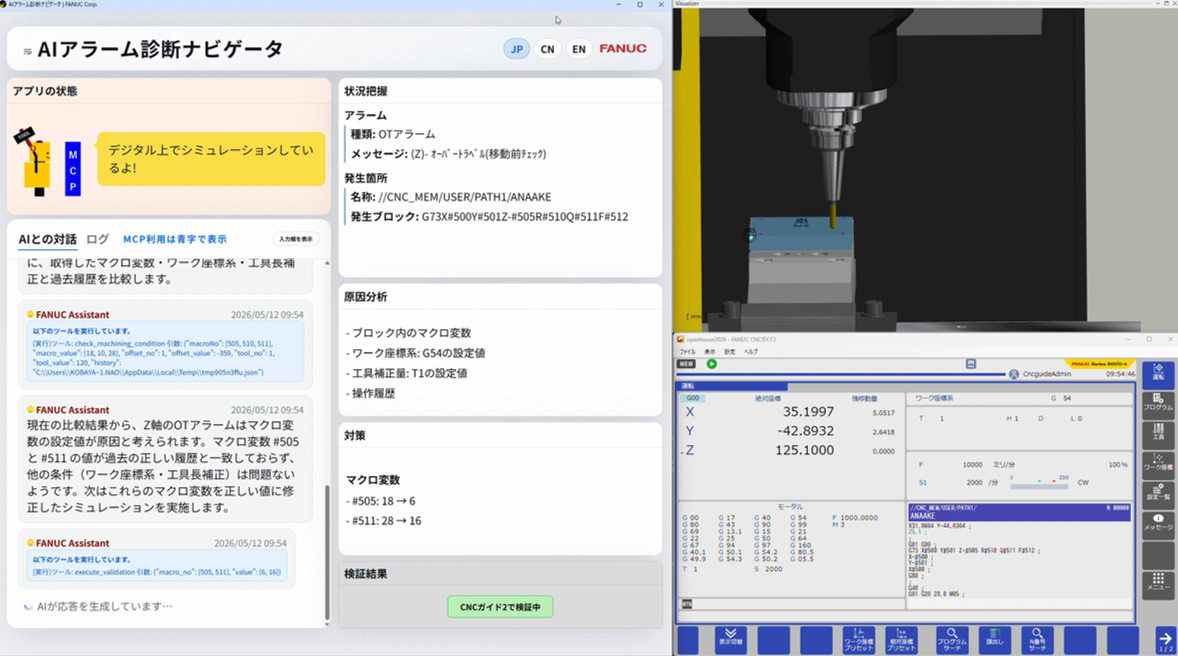
Task: Click the "#511: 28 → 16" macro correction line
Action: click(383, 521)
